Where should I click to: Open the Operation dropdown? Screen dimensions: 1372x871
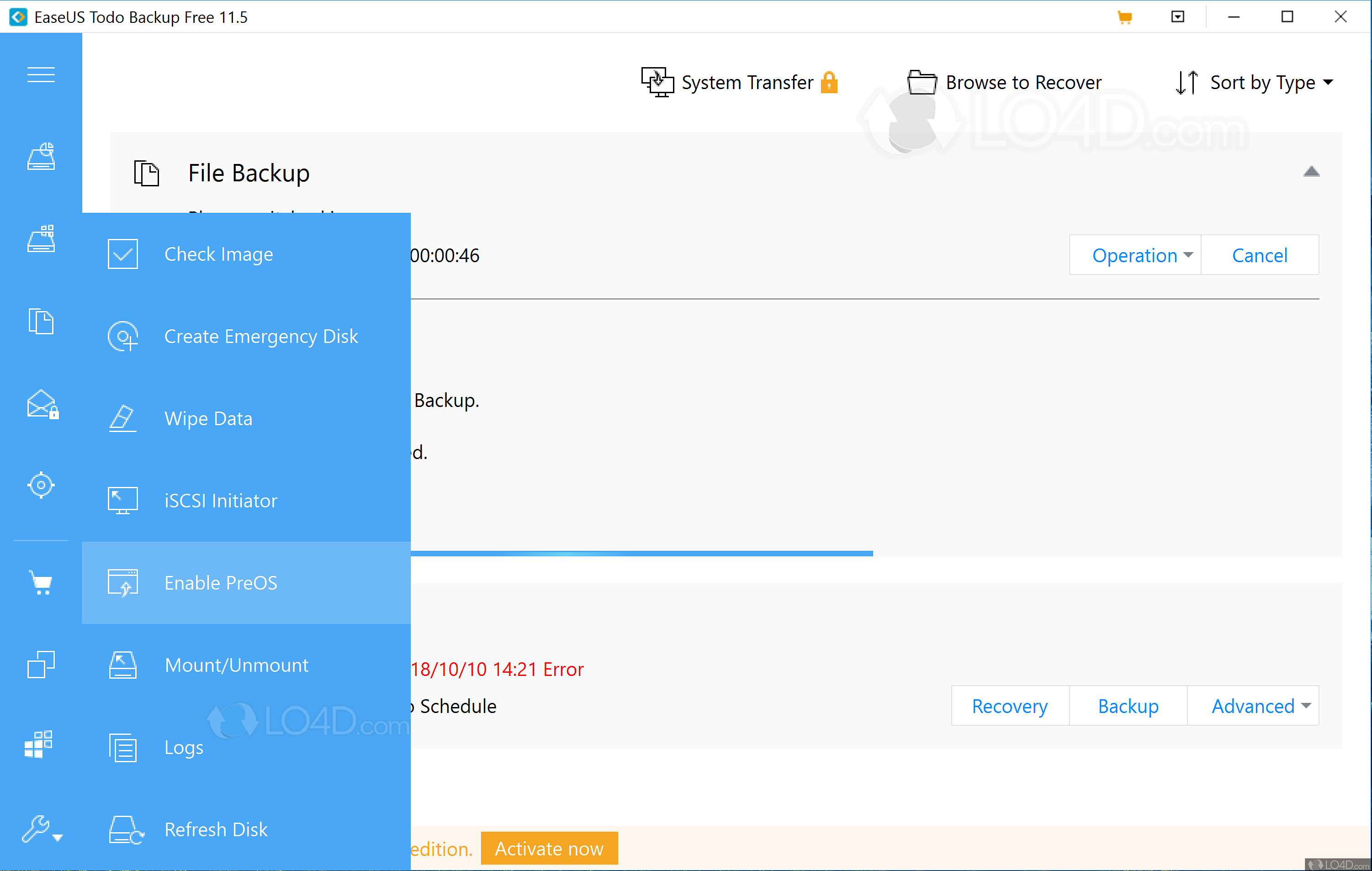tap(1135, 255)
